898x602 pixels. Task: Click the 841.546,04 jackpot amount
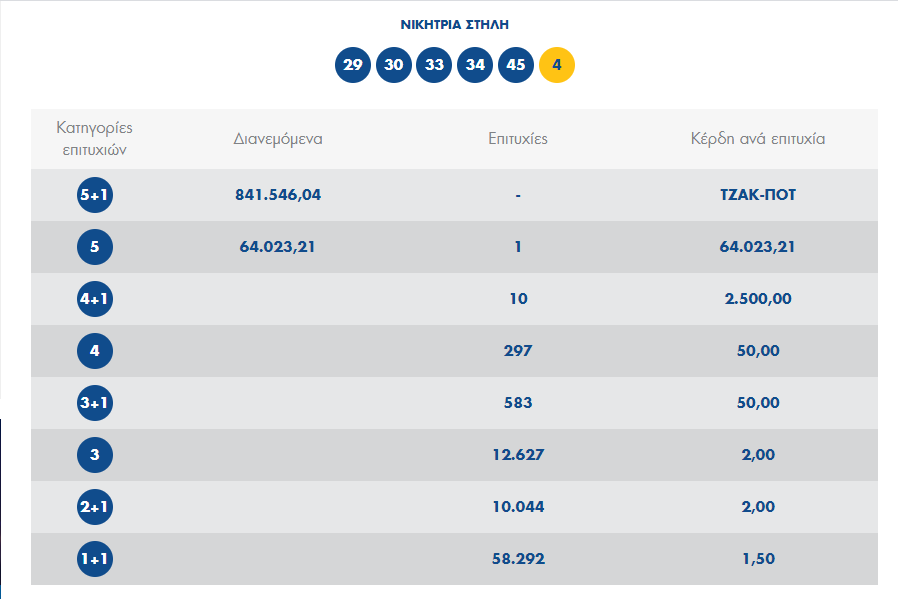point(278,195)
